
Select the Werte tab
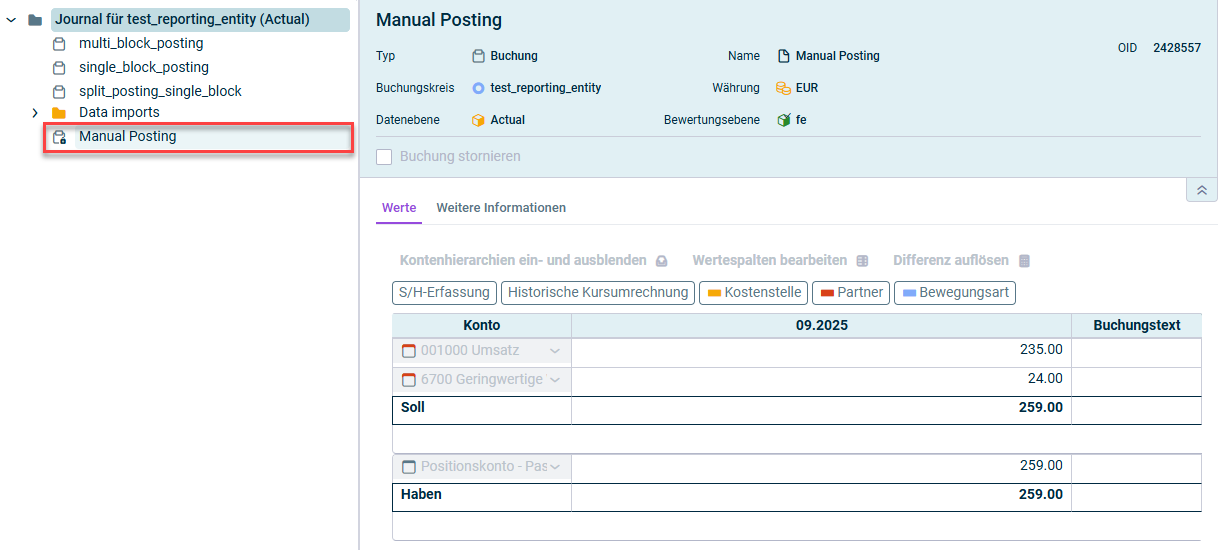(x=399, y=208)
